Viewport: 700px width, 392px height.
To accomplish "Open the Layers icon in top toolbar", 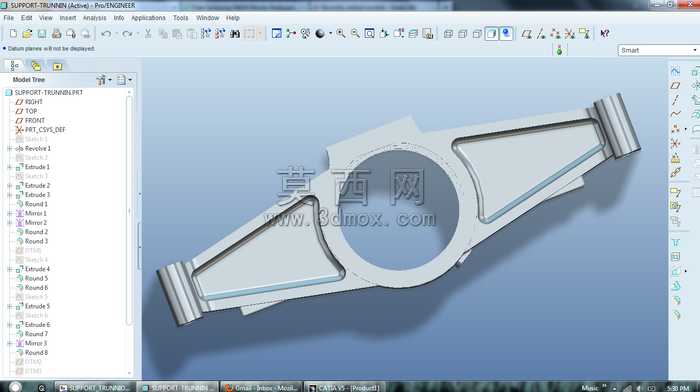I will pyautogui.click(x=413, y=33).
